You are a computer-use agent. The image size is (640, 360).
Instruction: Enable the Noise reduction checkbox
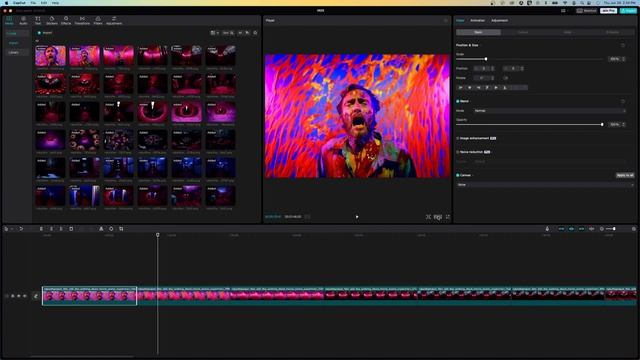[458, 152]
